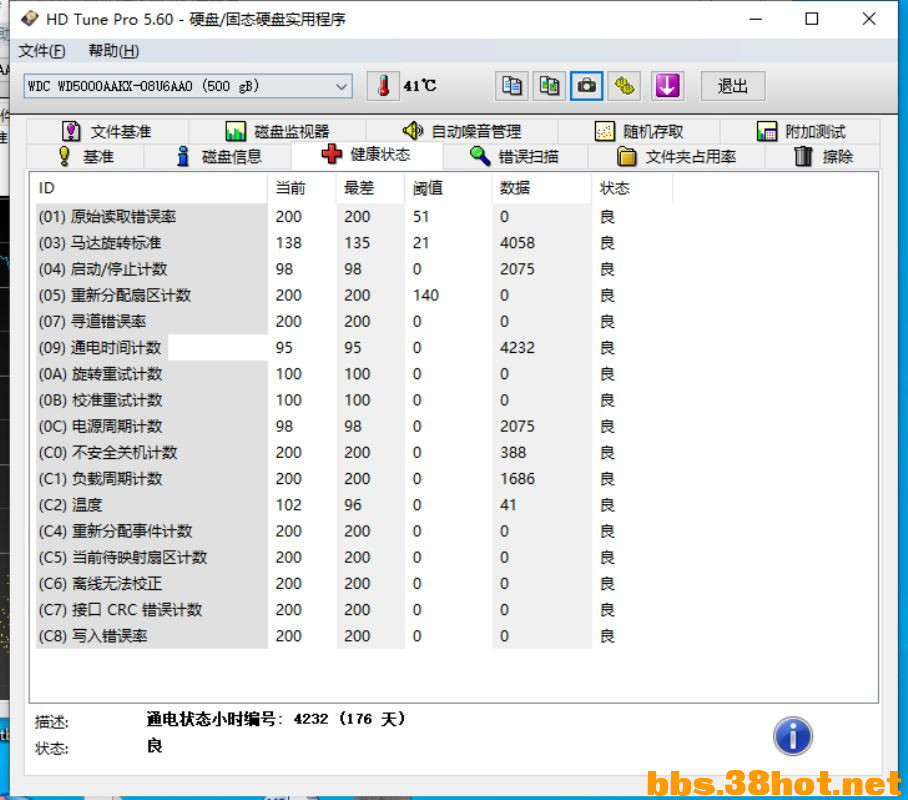Viewport: 908px width, 800px height.
Task: Click the threshold value 51
Action: [x=421, y=217]
